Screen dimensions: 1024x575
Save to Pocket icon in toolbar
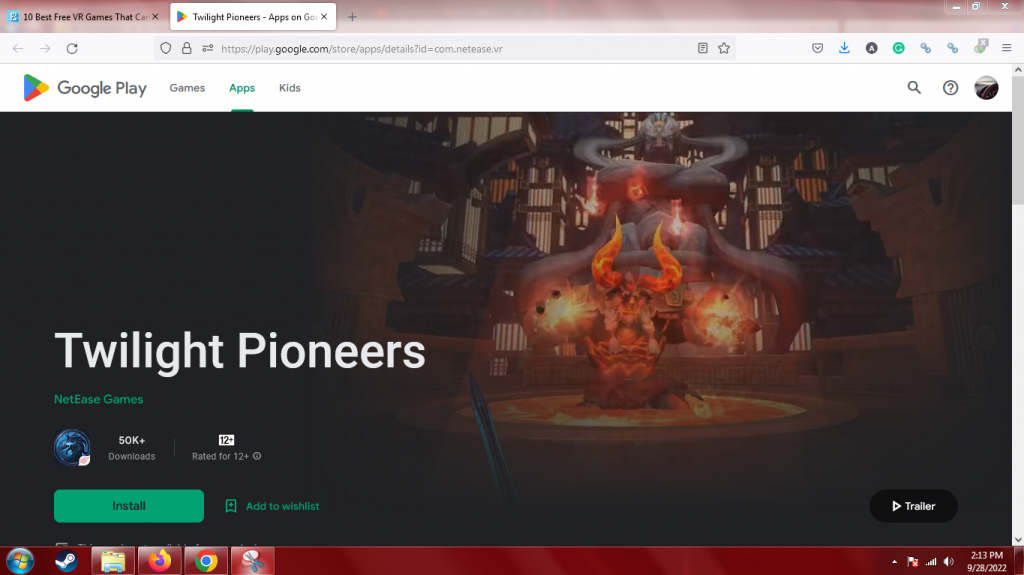(x=817, y=48)
